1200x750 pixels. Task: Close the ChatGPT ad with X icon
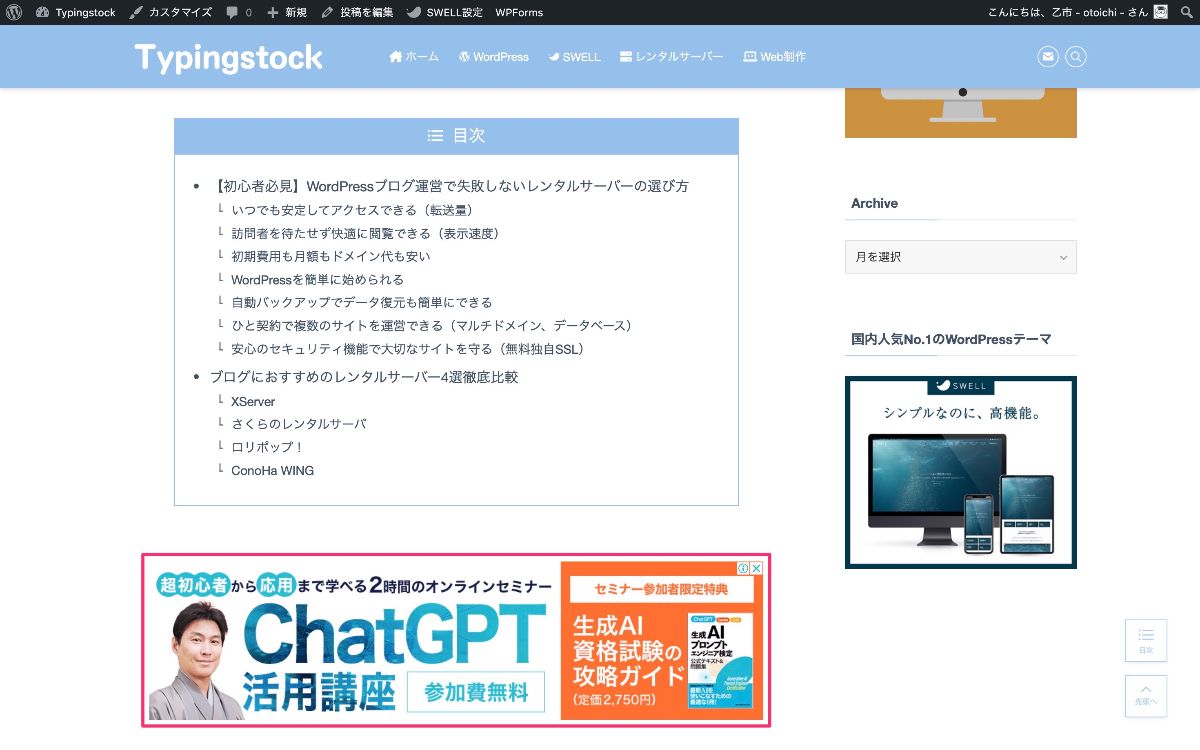tap(757, 568)
